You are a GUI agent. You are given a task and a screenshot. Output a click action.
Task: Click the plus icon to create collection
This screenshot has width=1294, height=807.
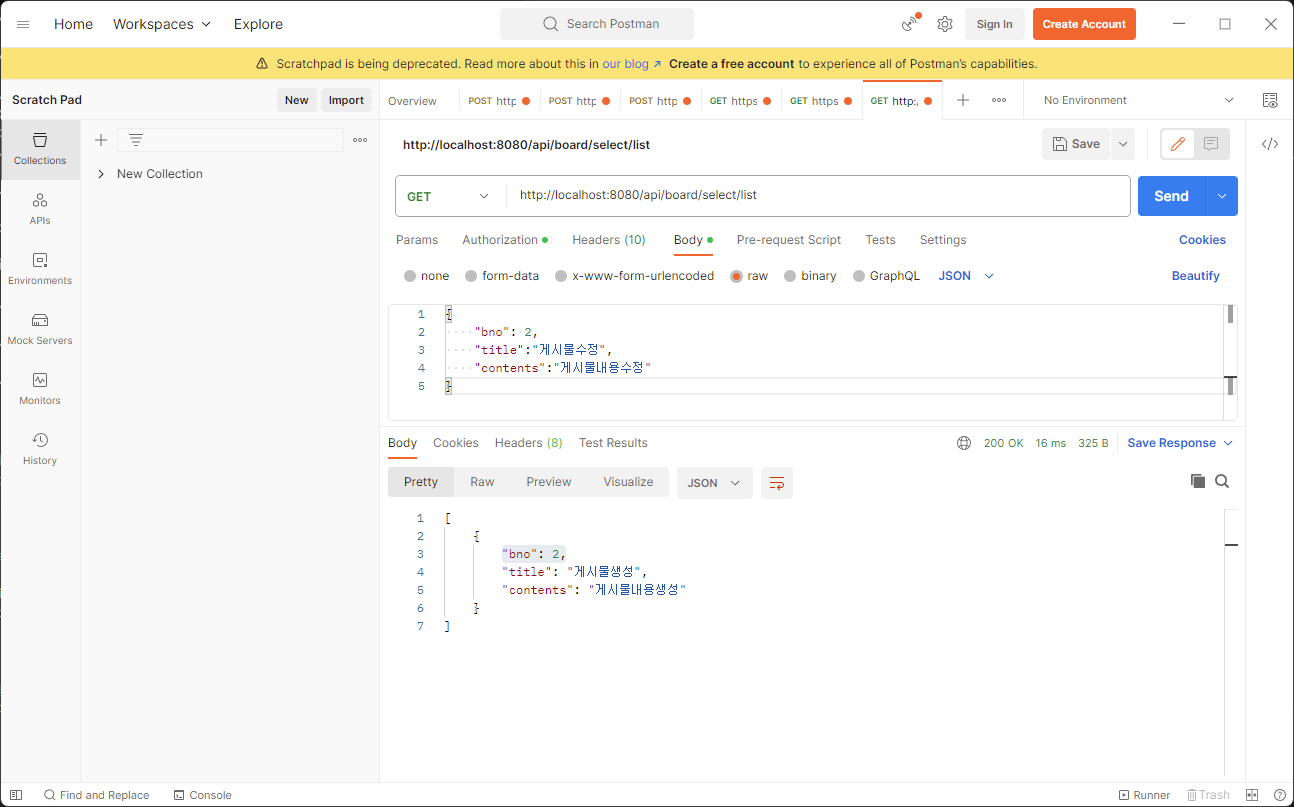100,140
